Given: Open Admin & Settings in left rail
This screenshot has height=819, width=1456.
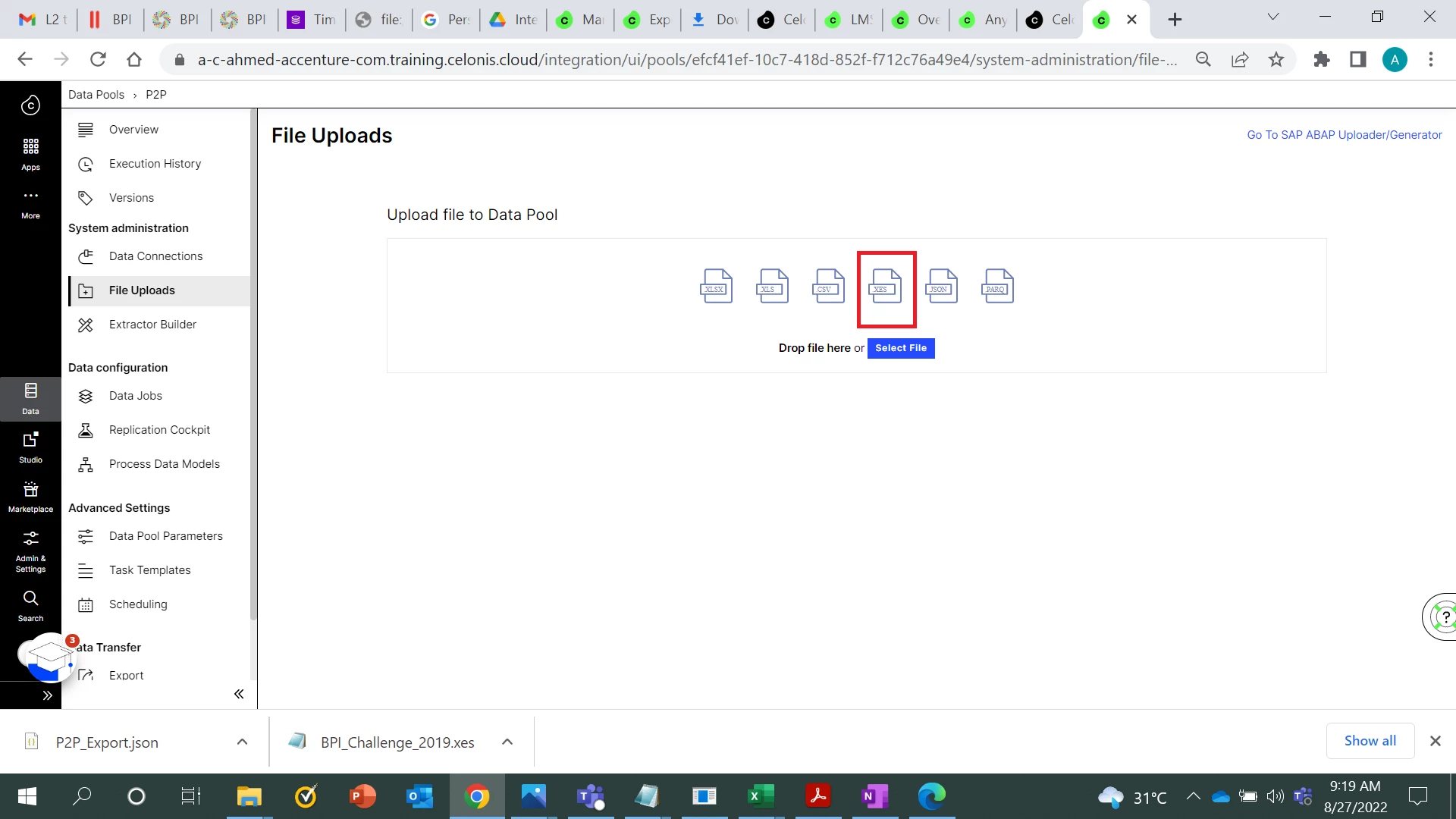Looking at the screenshot, I should (x=30, y=551).
